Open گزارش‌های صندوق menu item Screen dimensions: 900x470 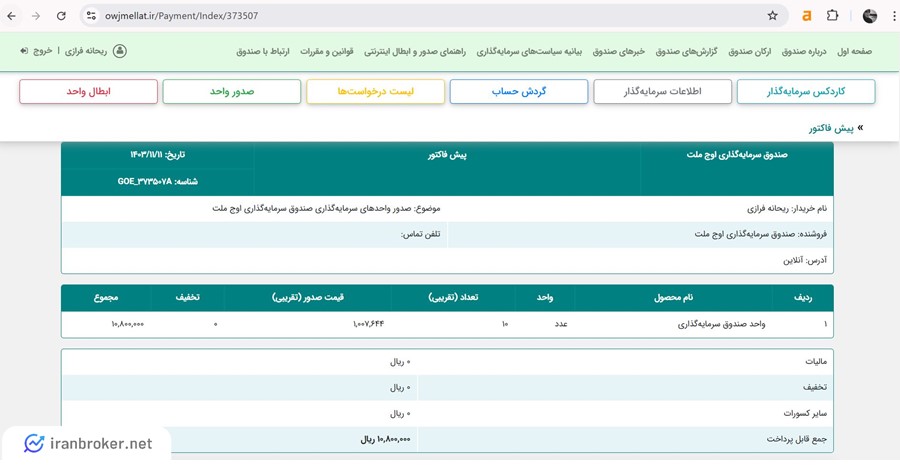686,52
